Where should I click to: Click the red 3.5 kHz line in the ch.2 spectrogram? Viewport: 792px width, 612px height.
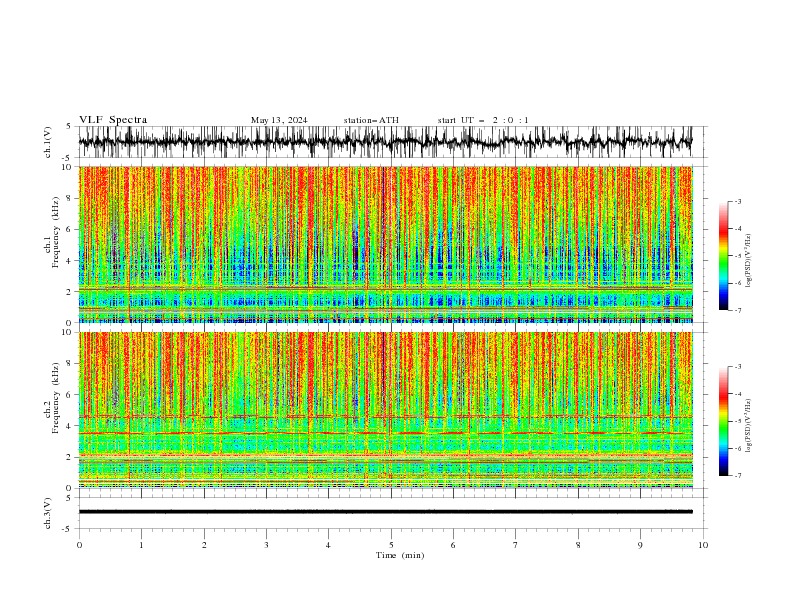click(385, 433)
